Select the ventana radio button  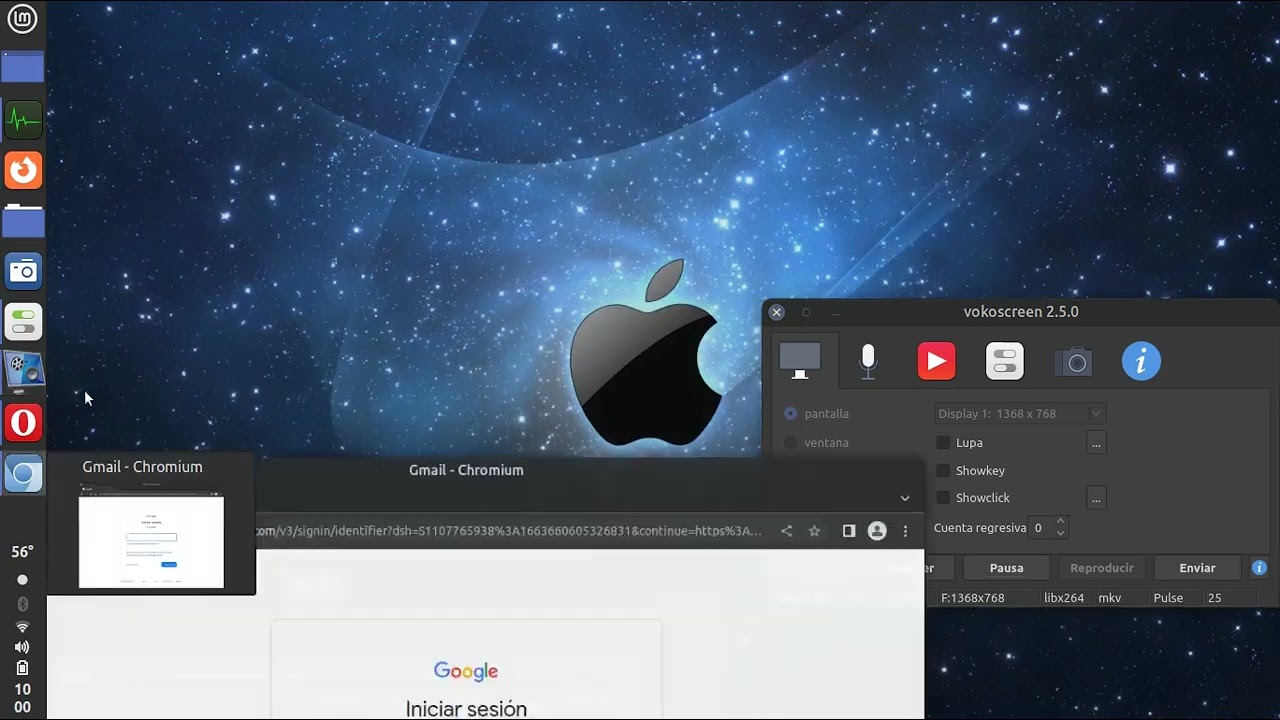[x=791, y=442]
